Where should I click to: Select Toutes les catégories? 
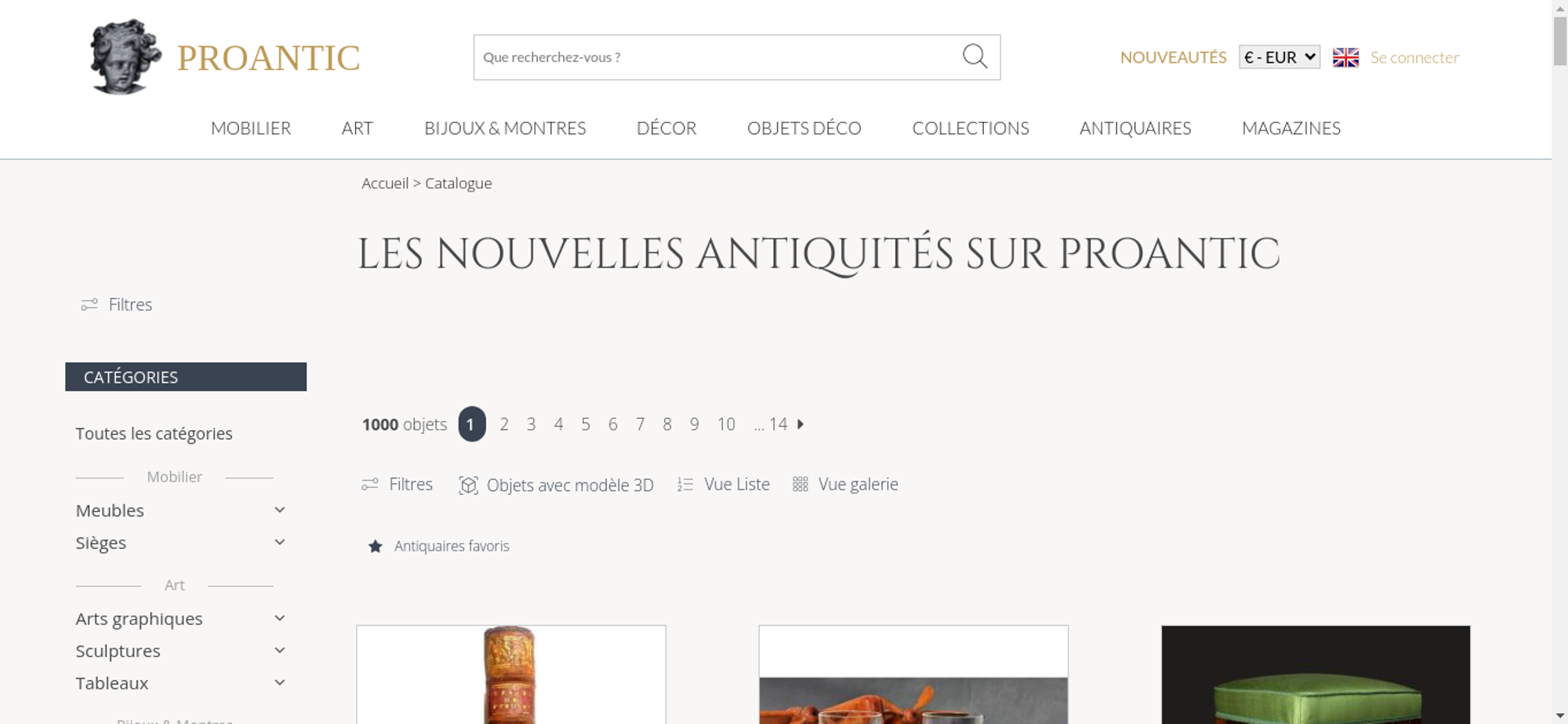(154, 434)
